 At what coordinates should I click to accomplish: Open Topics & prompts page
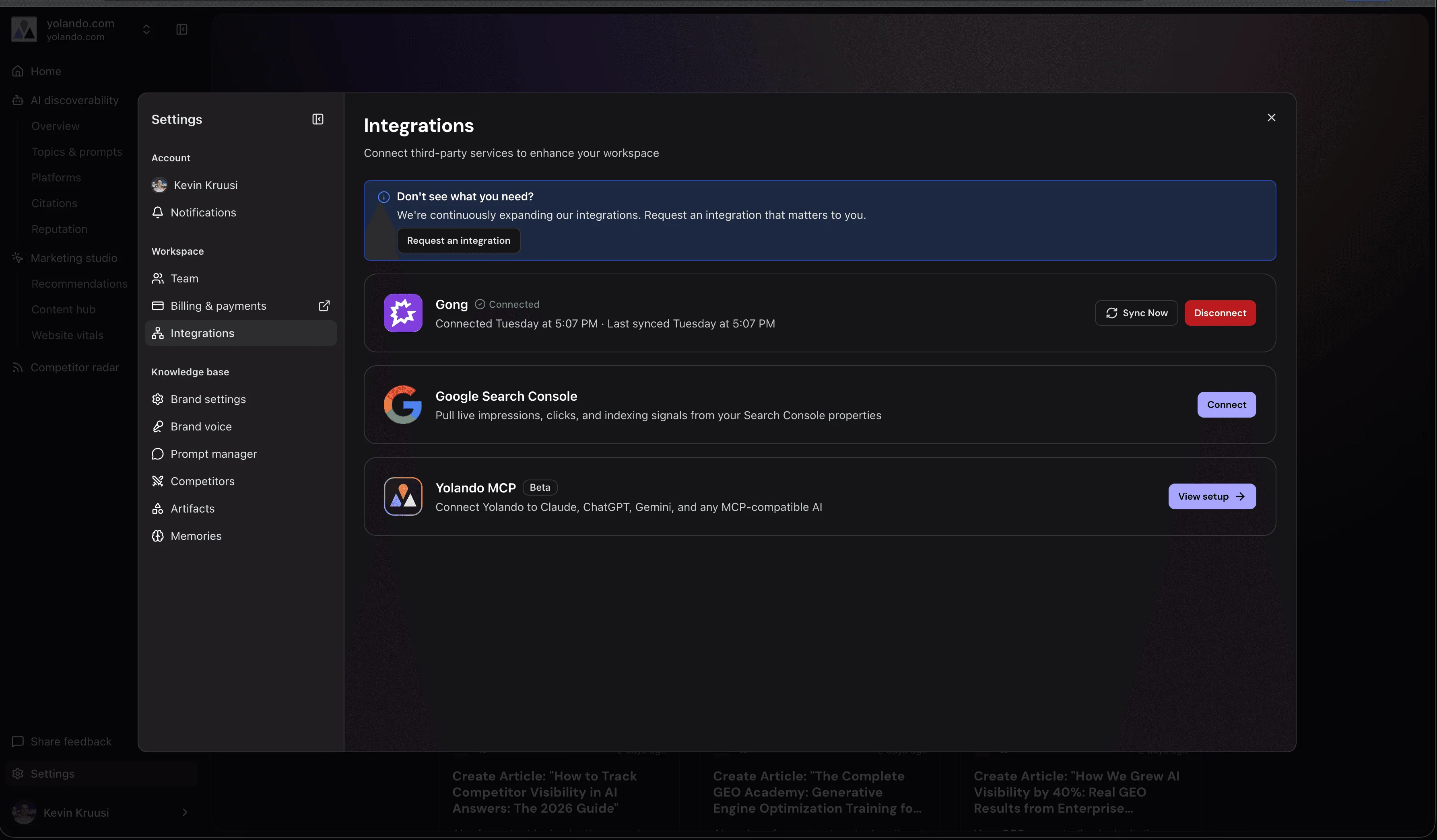coord(77,152)
